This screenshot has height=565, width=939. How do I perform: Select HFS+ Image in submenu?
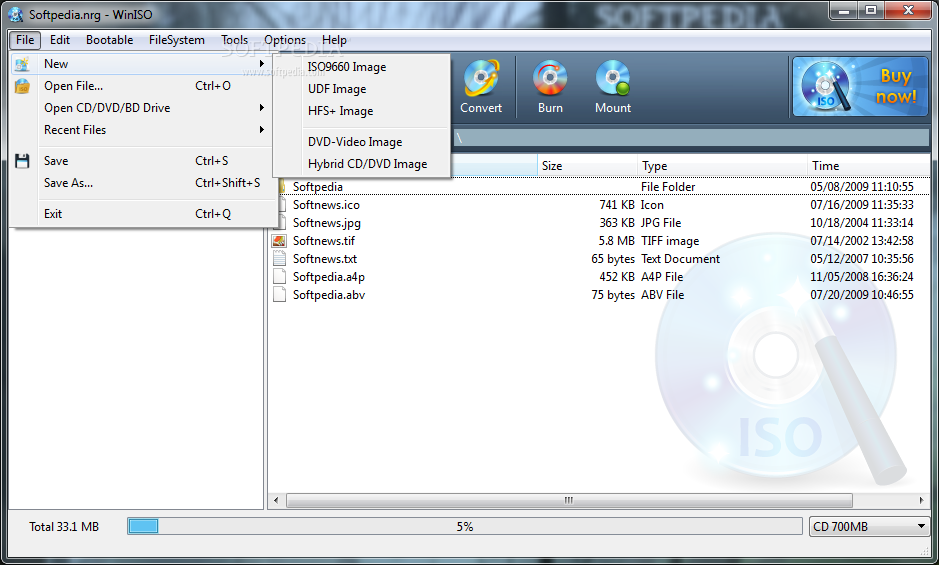click(x=361, y=111)
